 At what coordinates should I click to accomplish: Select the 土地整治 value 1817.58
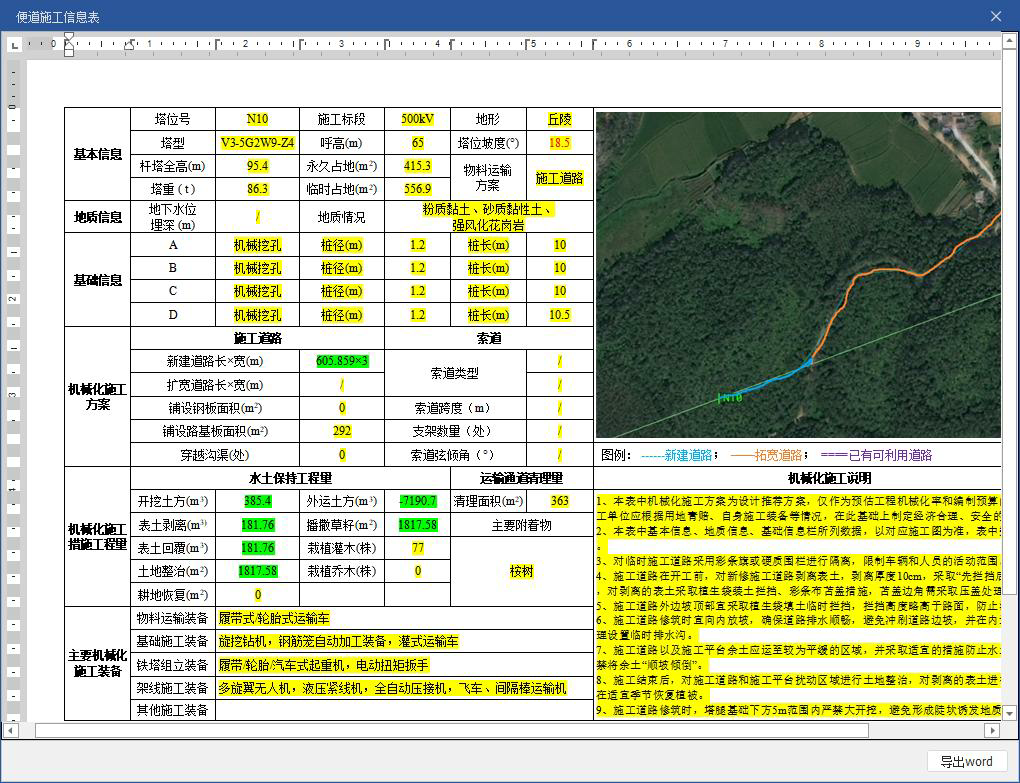(x=258, y=572)
